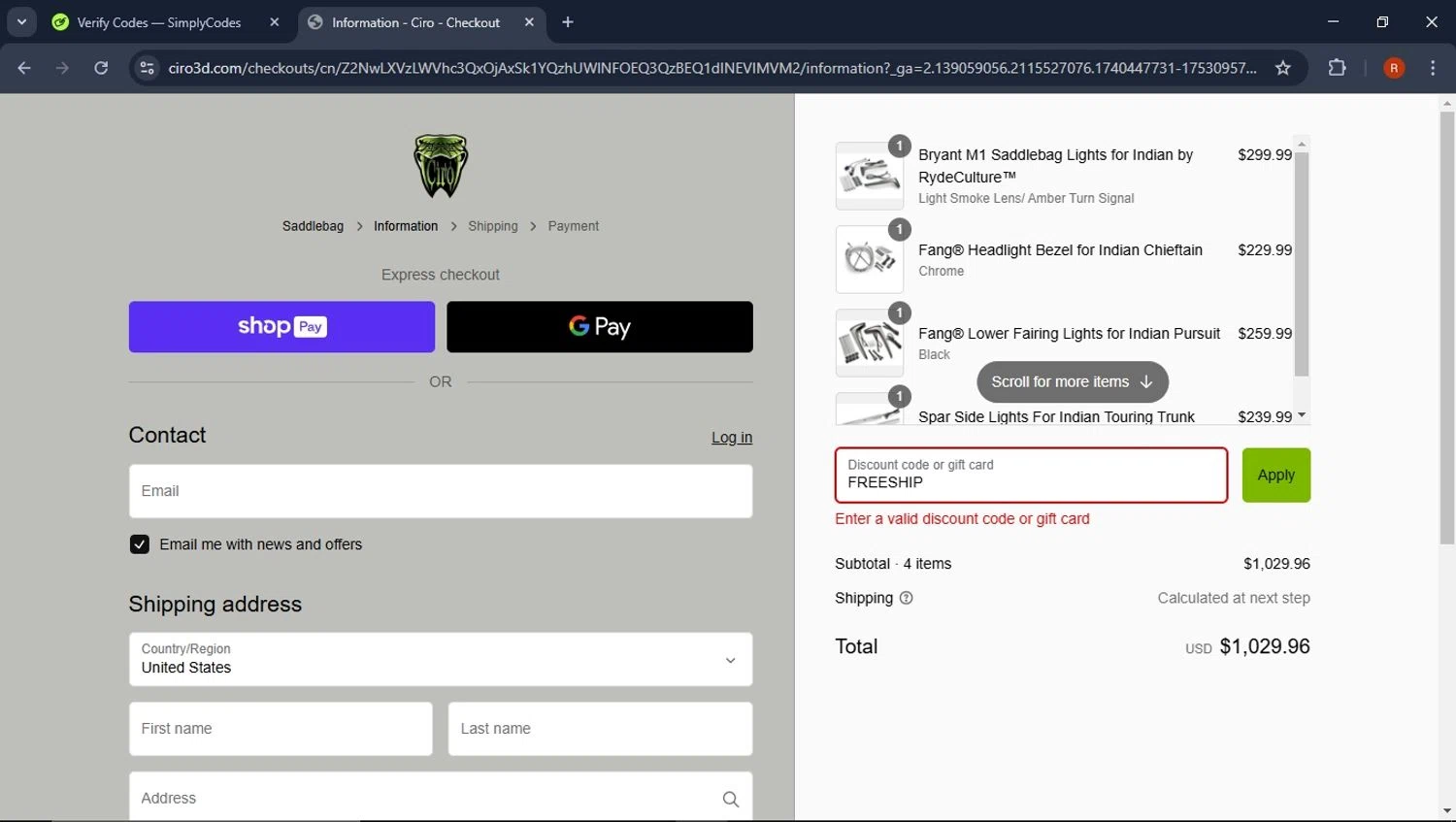Click Bryant M1 Saddlebag Lights product name
This screenshot has height=822, width=1456.
pos(1055,166)
